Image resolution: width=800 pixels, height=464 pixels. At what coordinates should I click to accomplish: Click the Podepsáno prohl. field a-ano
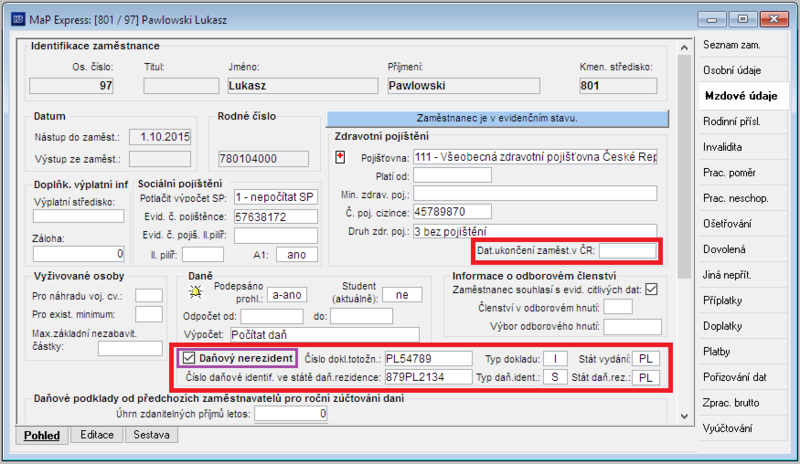(x=287, y=295)
